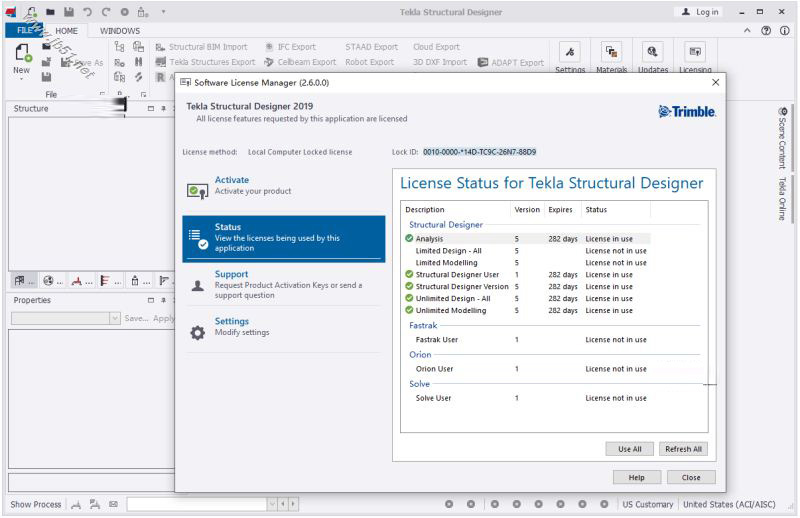
Task: Click the save disk icon in title bar
Action: point(69,12)
